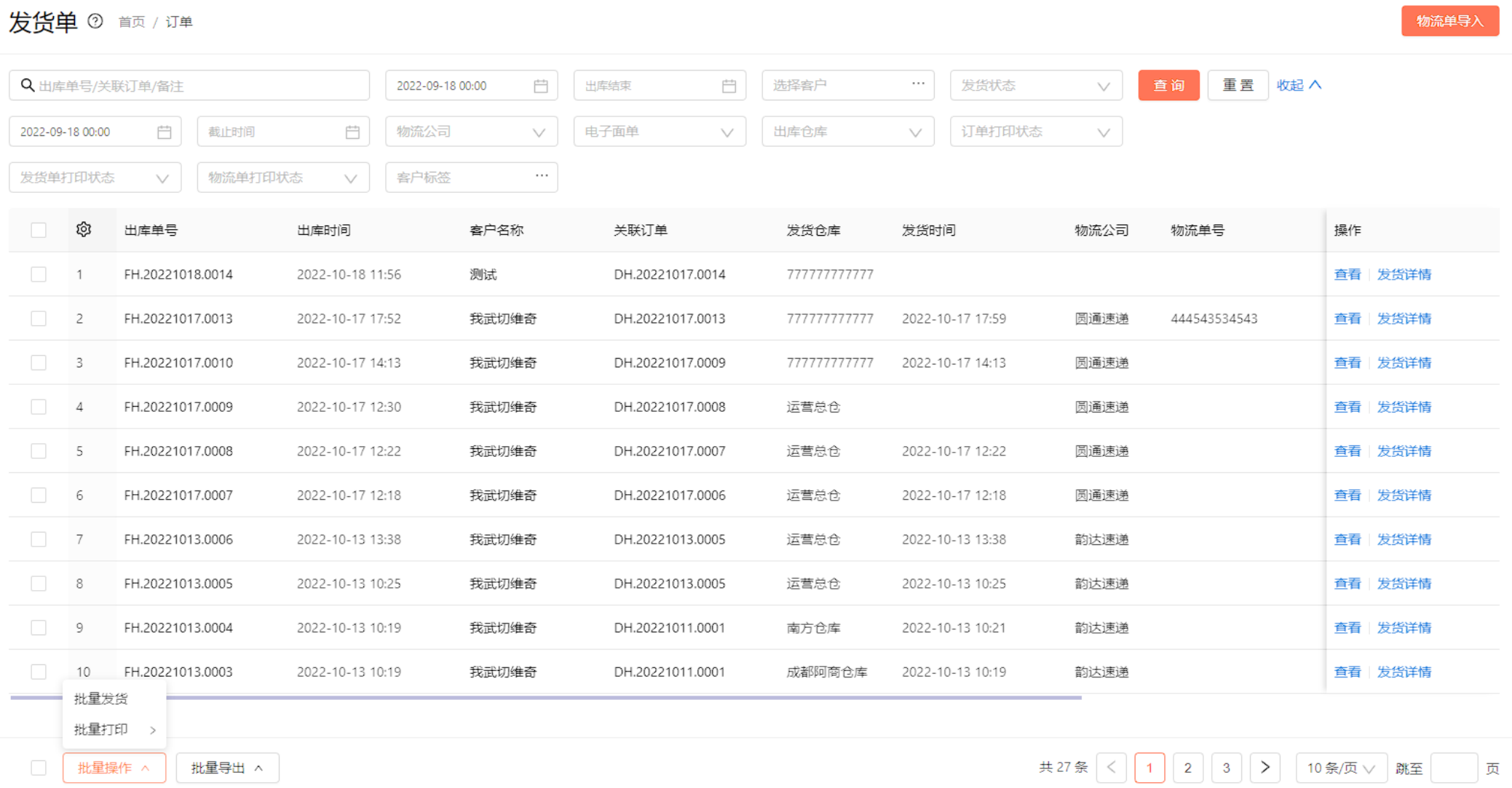Check the row for FH.20221018.0014
The width and height of the screenshot is (1512, 788).
pos(39,274)
